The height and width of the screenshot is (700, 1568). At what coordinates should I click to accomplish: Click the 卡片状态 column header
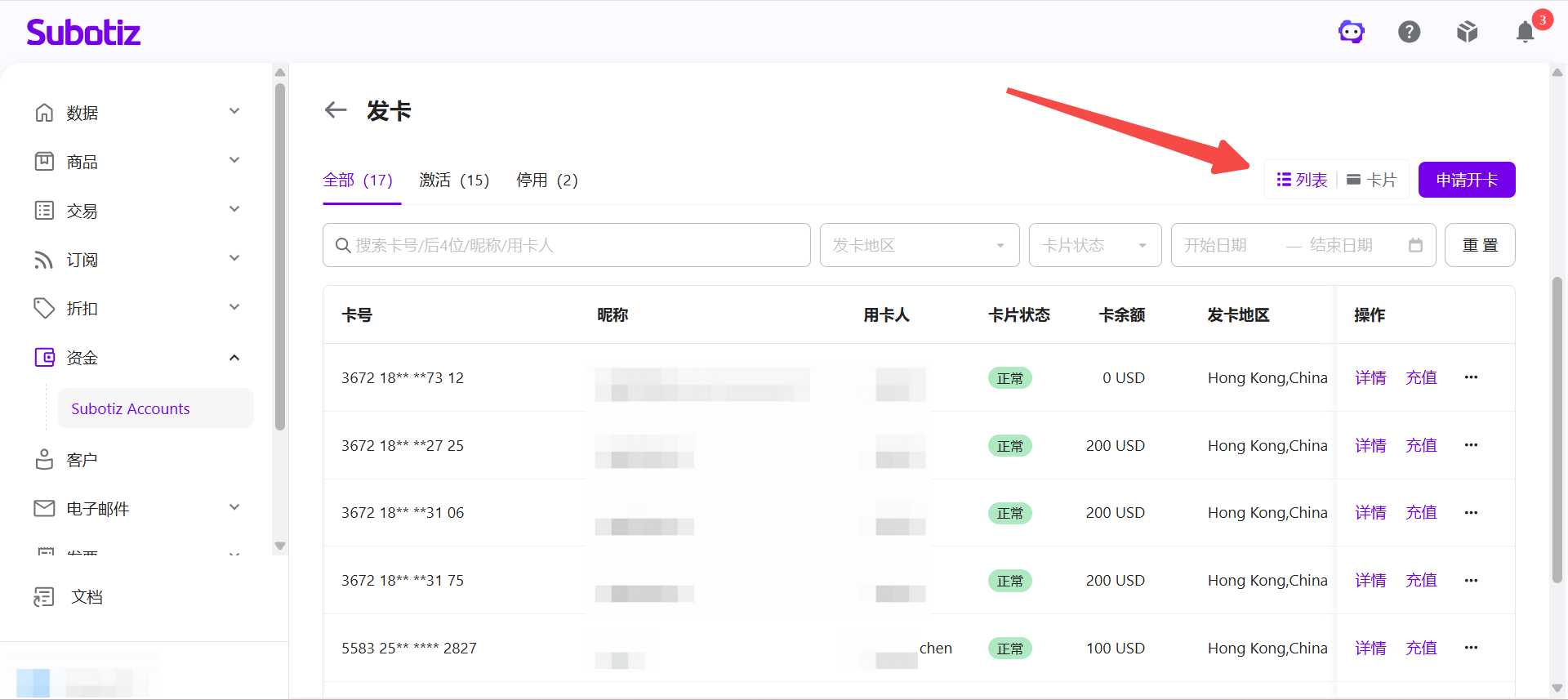point(1019,314)
